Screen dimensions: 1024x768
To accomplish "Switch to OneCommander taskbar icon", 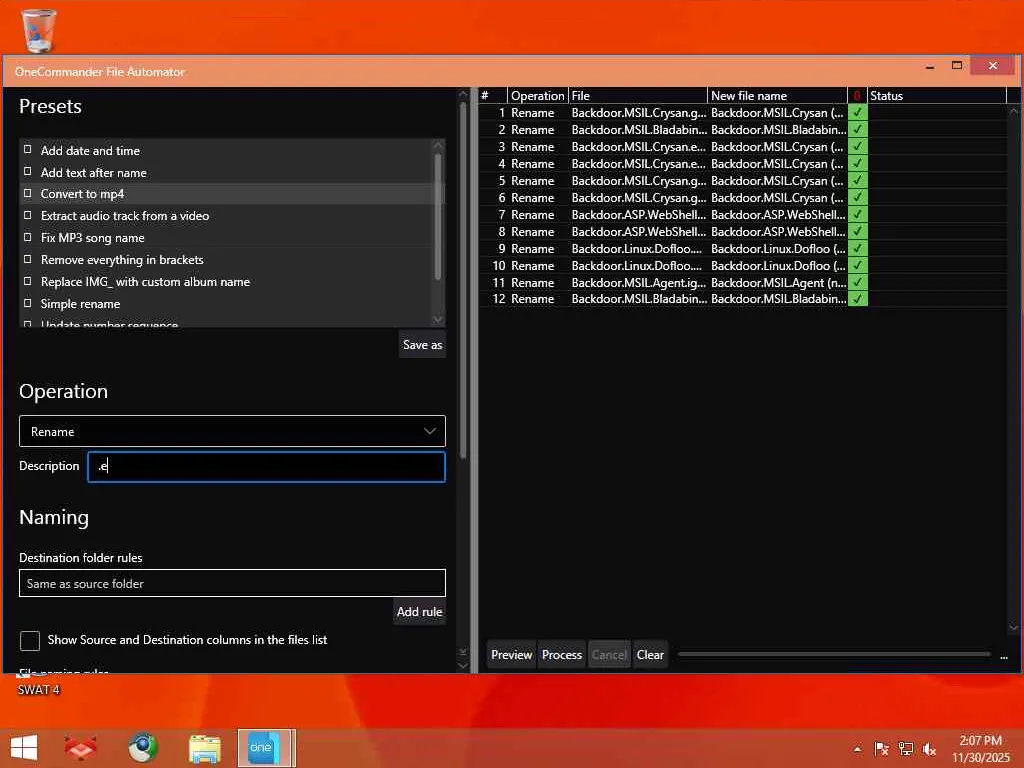I will point(266,748).
